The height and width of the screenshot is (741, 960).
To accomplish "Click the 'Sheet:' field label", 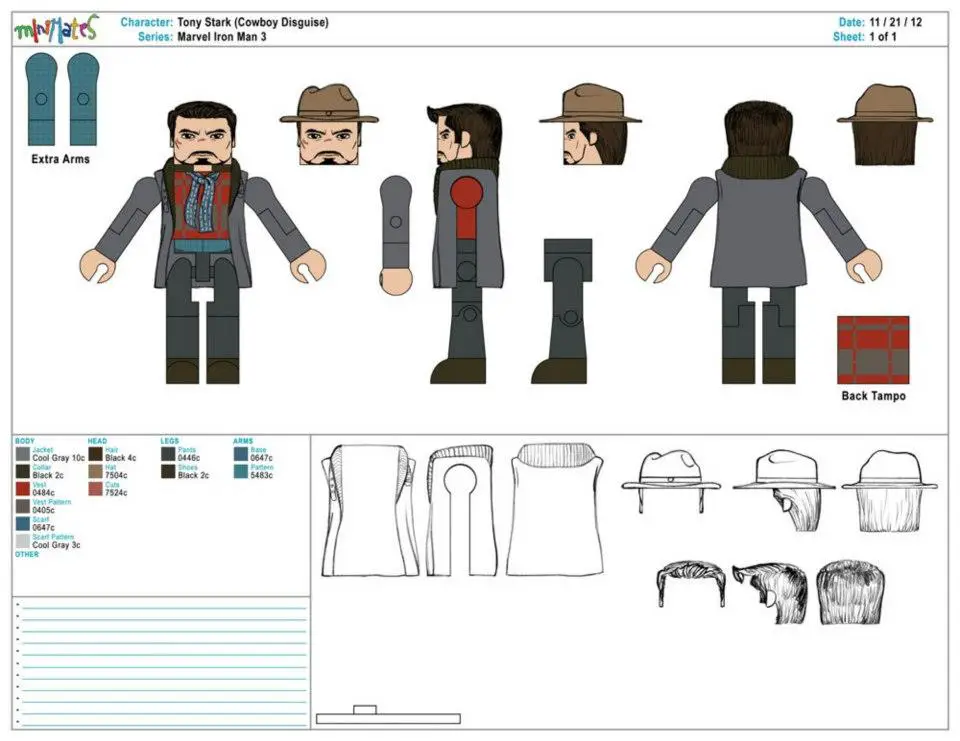I will 849,37.
